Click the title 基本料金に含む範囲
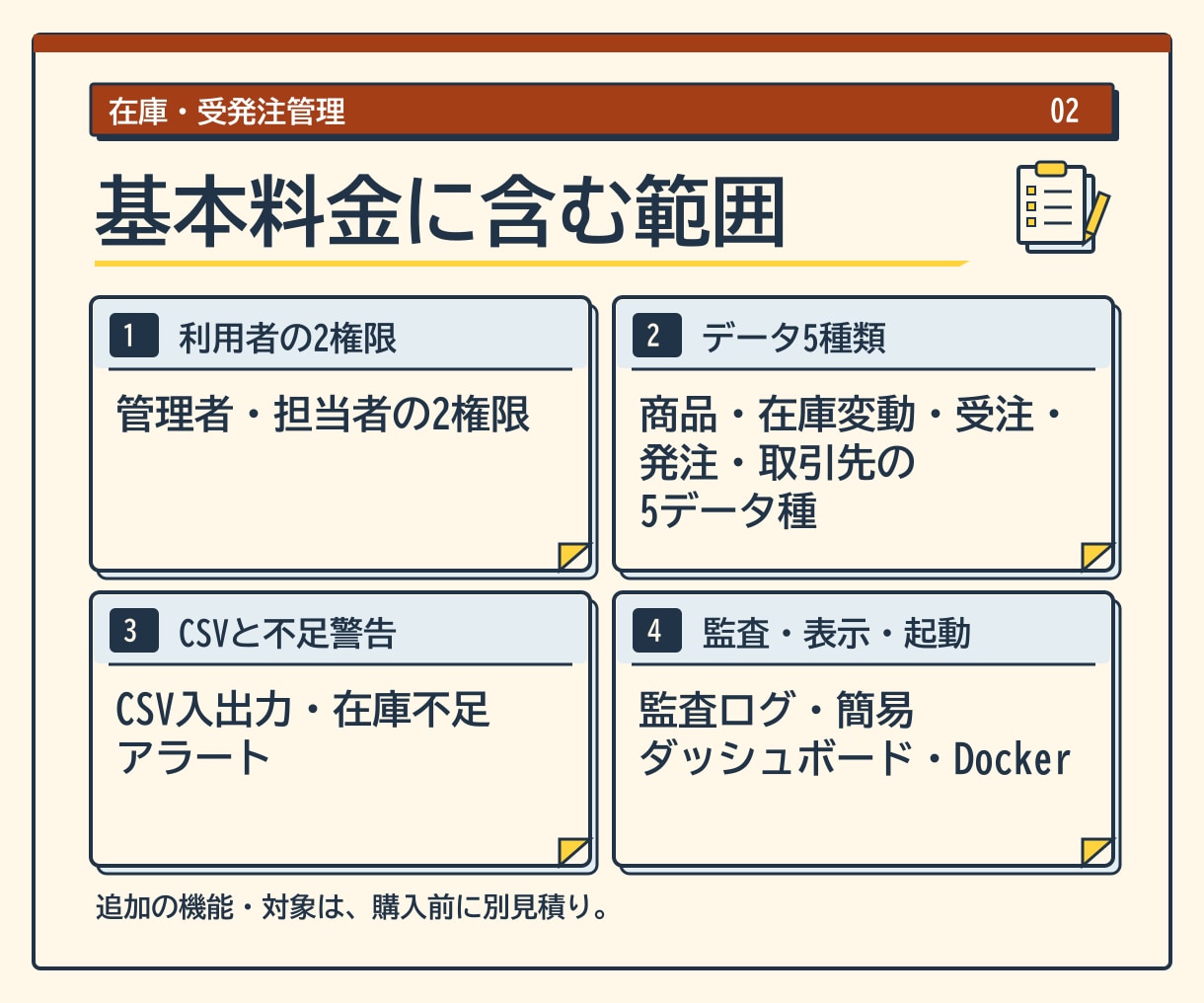 click(x=440, y=212)
